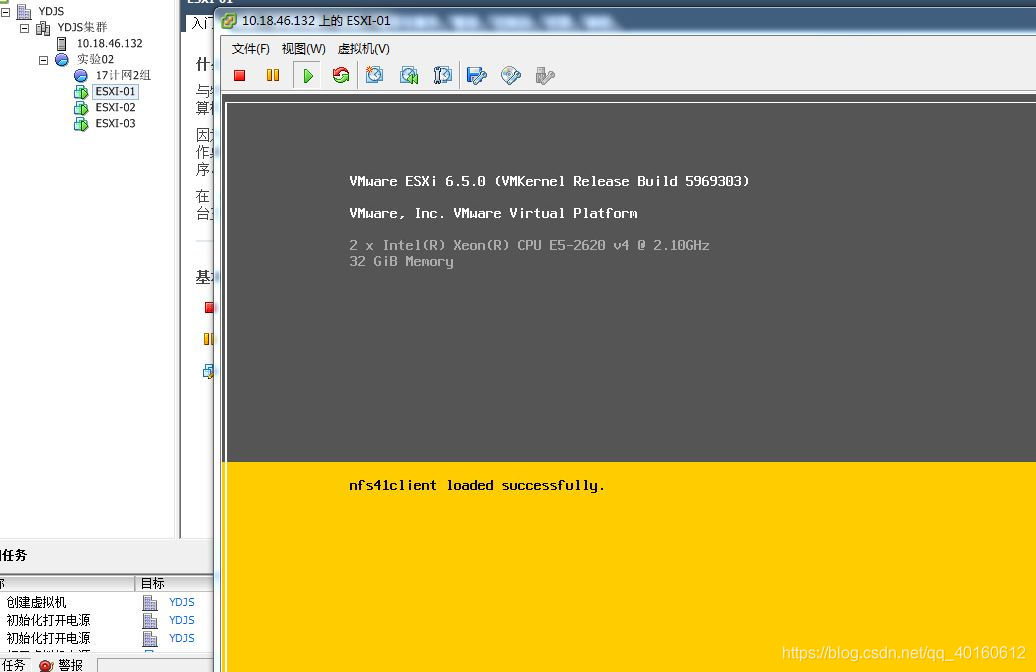The height and width of the screenshot is (672, 1036).
Task: Select ESXI-03 in the inventory tree
Action: point(116,124)
